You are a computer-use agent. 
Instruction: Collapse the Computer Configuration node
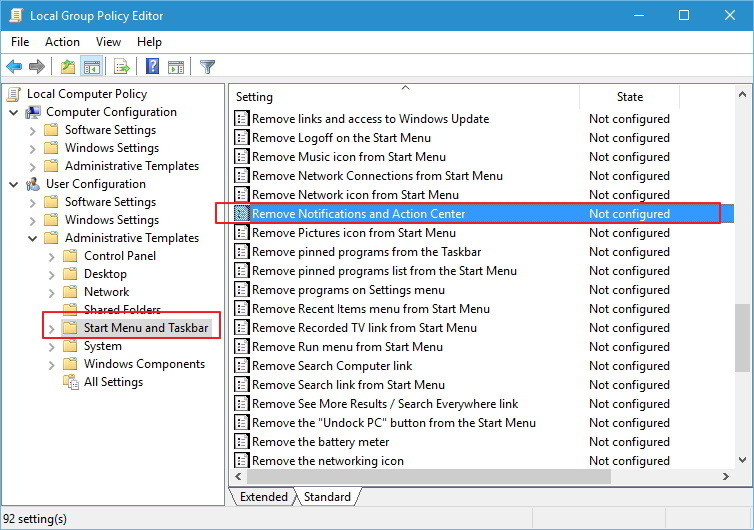point(14,113)
